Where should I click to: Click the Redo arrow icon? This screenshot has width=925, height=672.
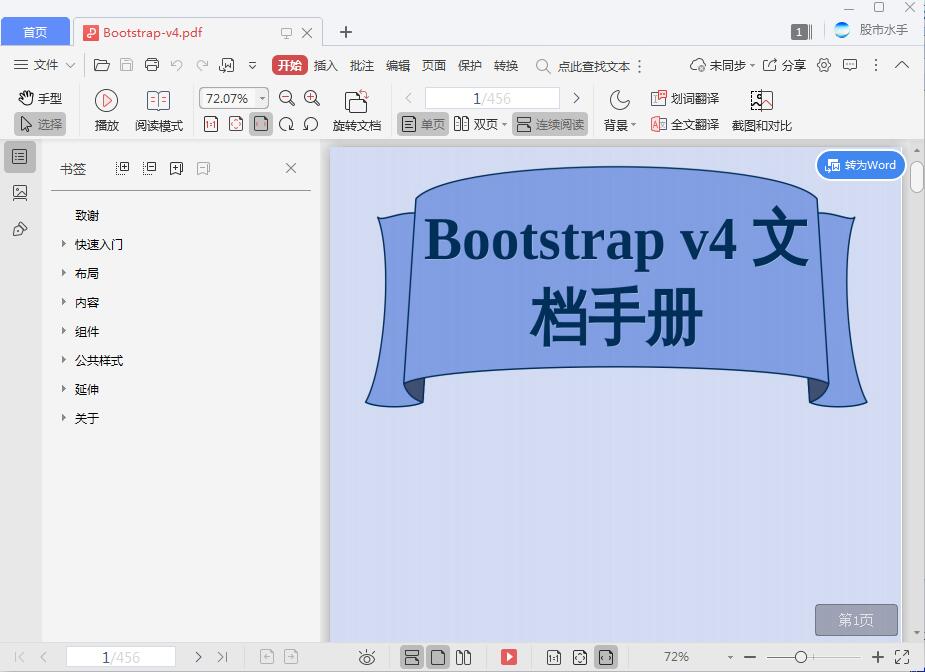point(202,65)
